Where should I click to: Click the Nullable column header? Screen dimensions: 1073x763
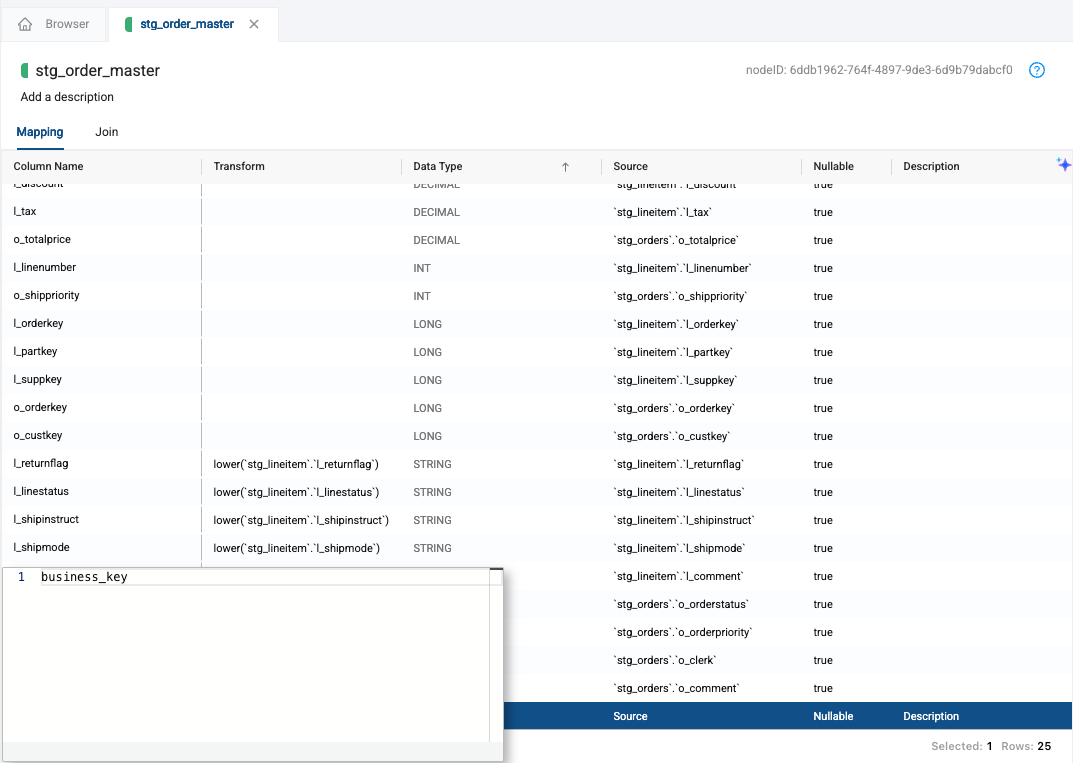pos(833,166)
